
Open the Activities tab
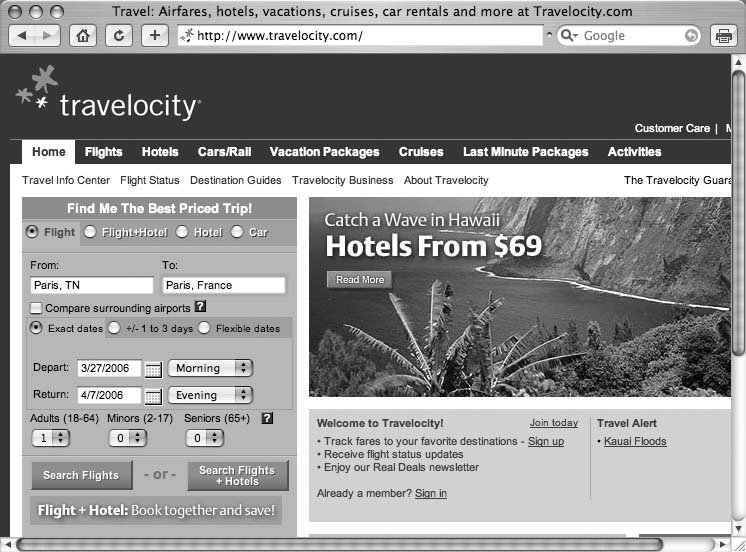pyautogui.click(x=634, y=152)
